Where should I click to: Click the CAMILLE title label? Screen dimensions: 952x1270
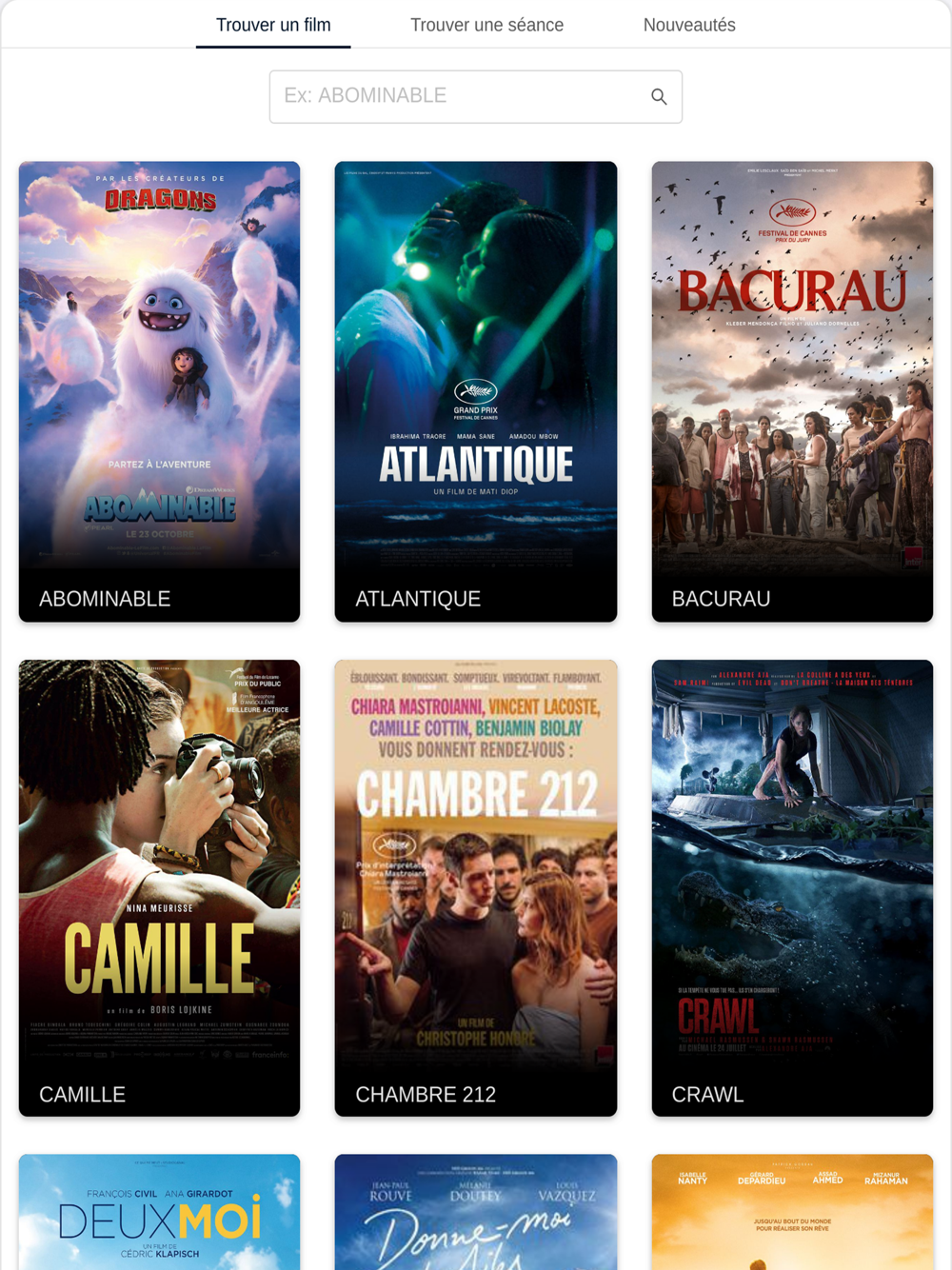click(82, 1095)
